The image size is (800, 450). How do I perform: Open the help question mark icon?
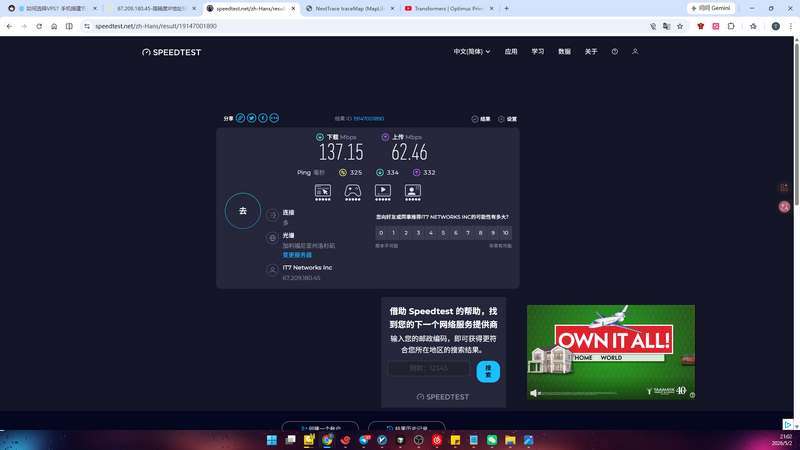tap(615, 52)
